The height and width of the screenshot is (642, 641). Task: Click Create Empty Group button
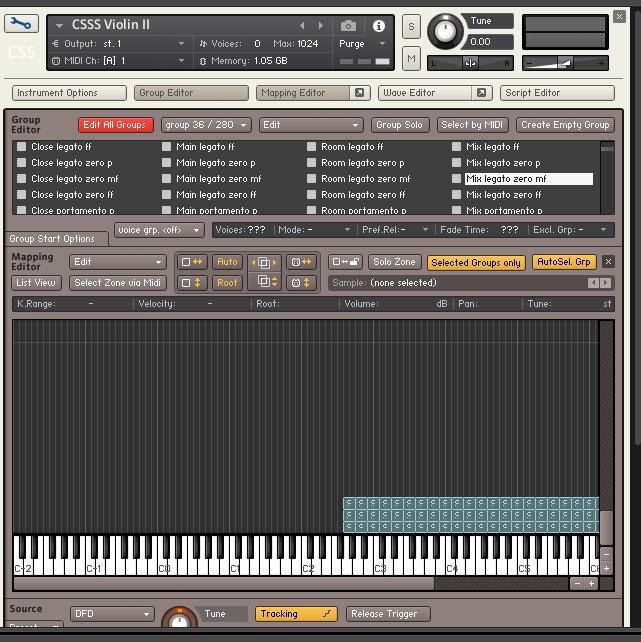(565, 125)
